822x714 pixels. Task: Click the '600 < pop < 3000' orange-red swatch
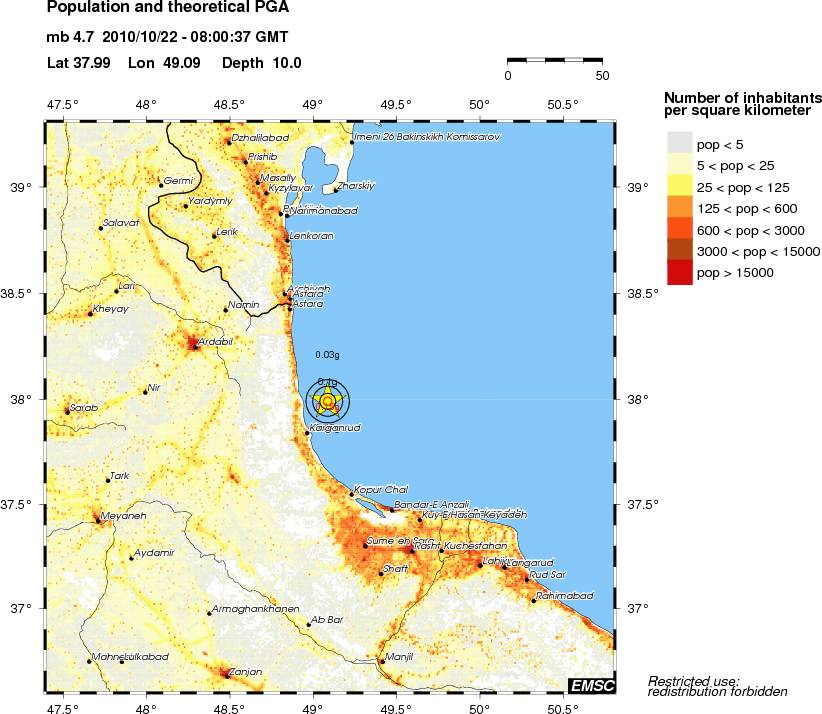[679, 230]
